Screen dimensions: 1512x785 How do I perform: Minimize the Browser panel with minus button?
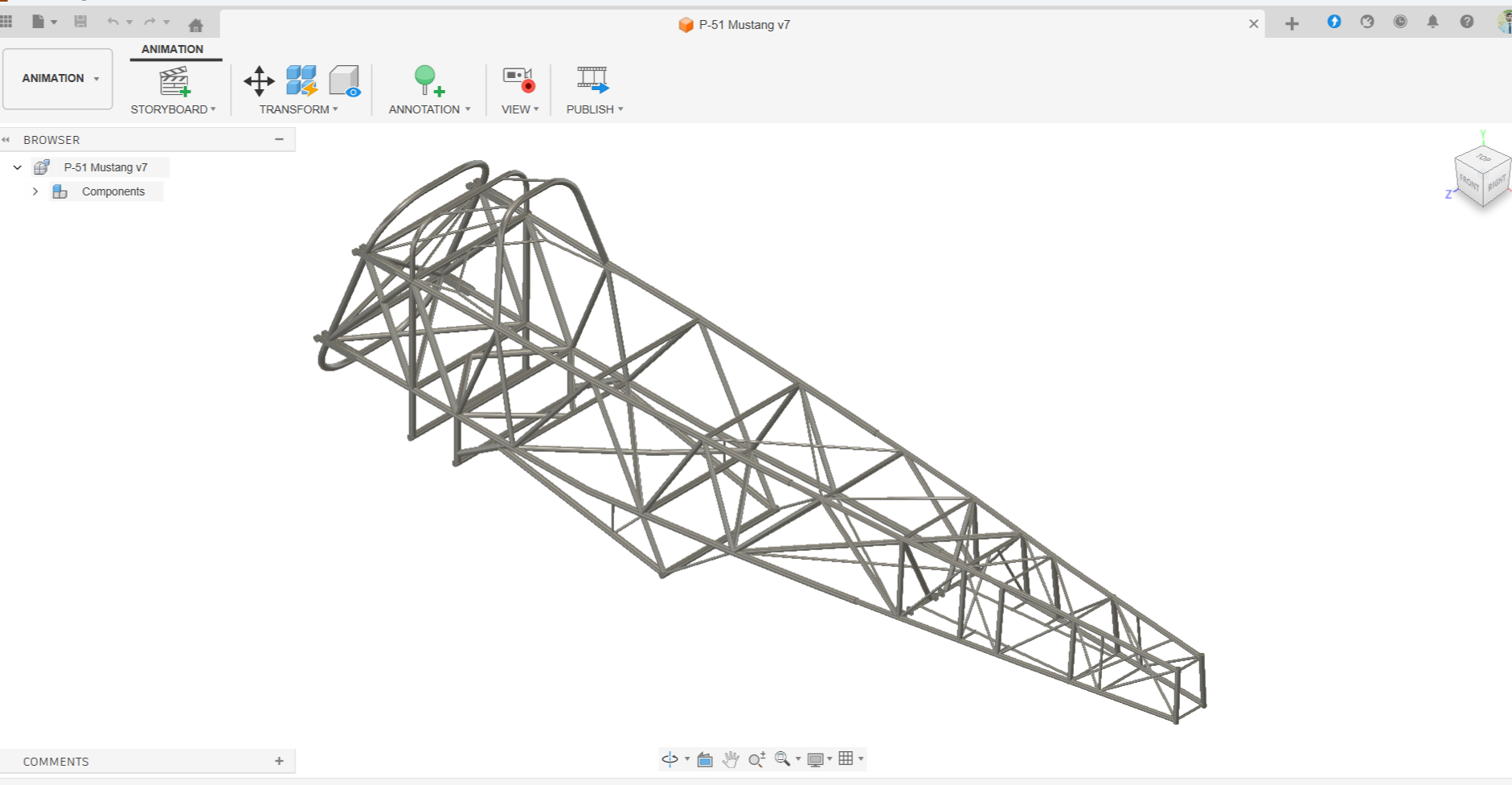point(279,139)
